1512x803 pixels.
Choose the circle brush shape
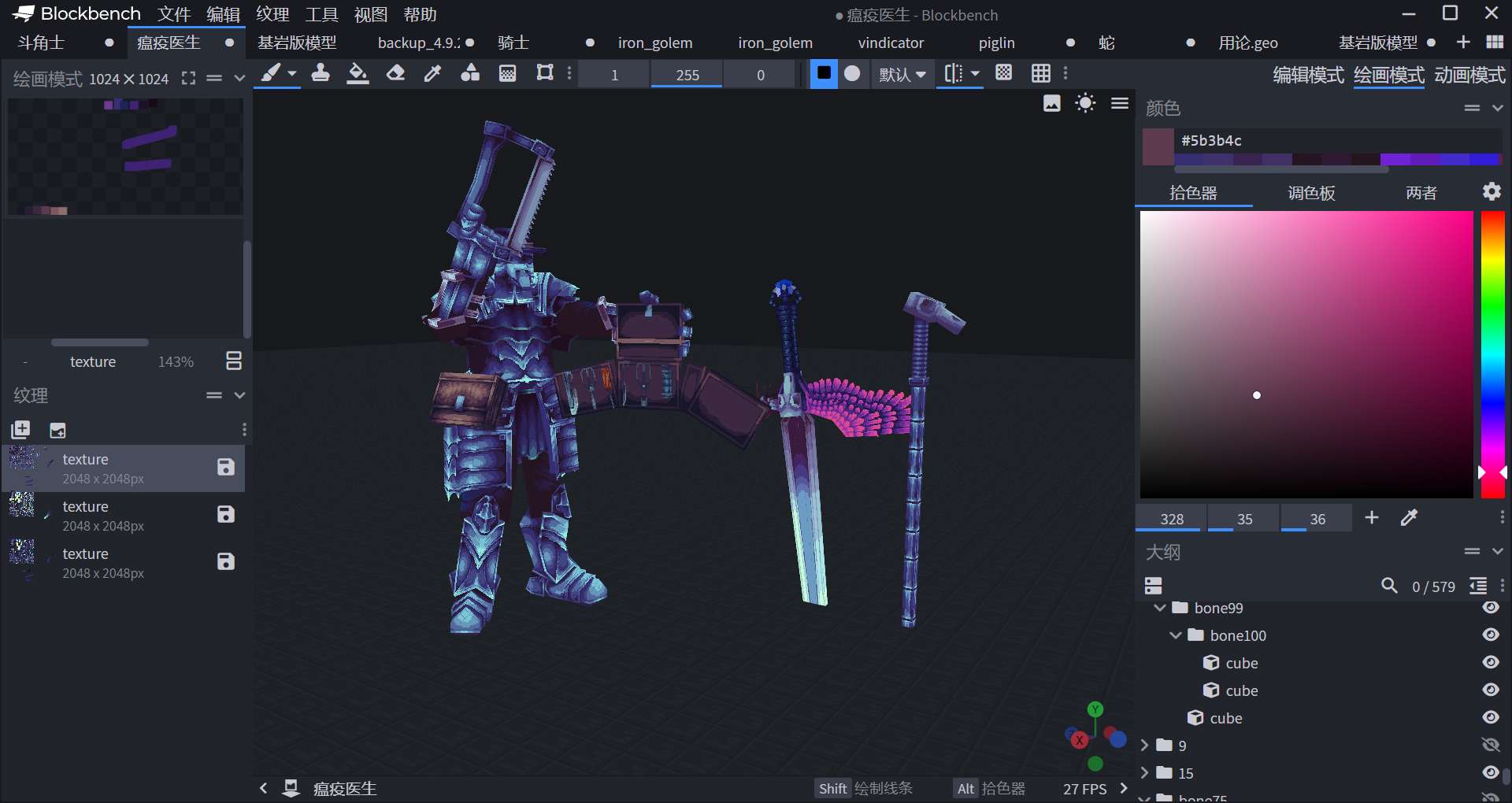(x=852, y=73)
